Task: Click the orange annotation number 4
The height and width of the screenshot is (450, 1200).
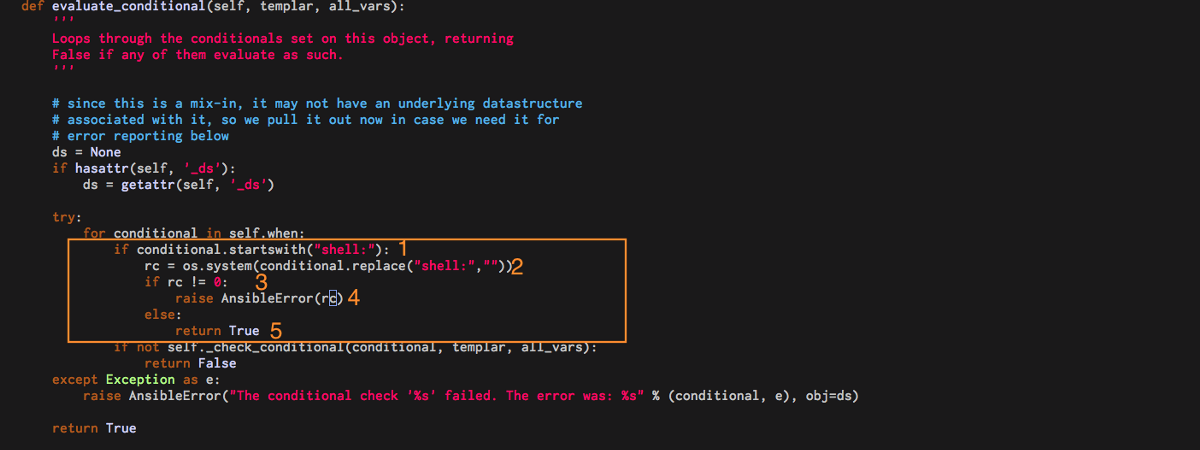Action: pos(353,298)
